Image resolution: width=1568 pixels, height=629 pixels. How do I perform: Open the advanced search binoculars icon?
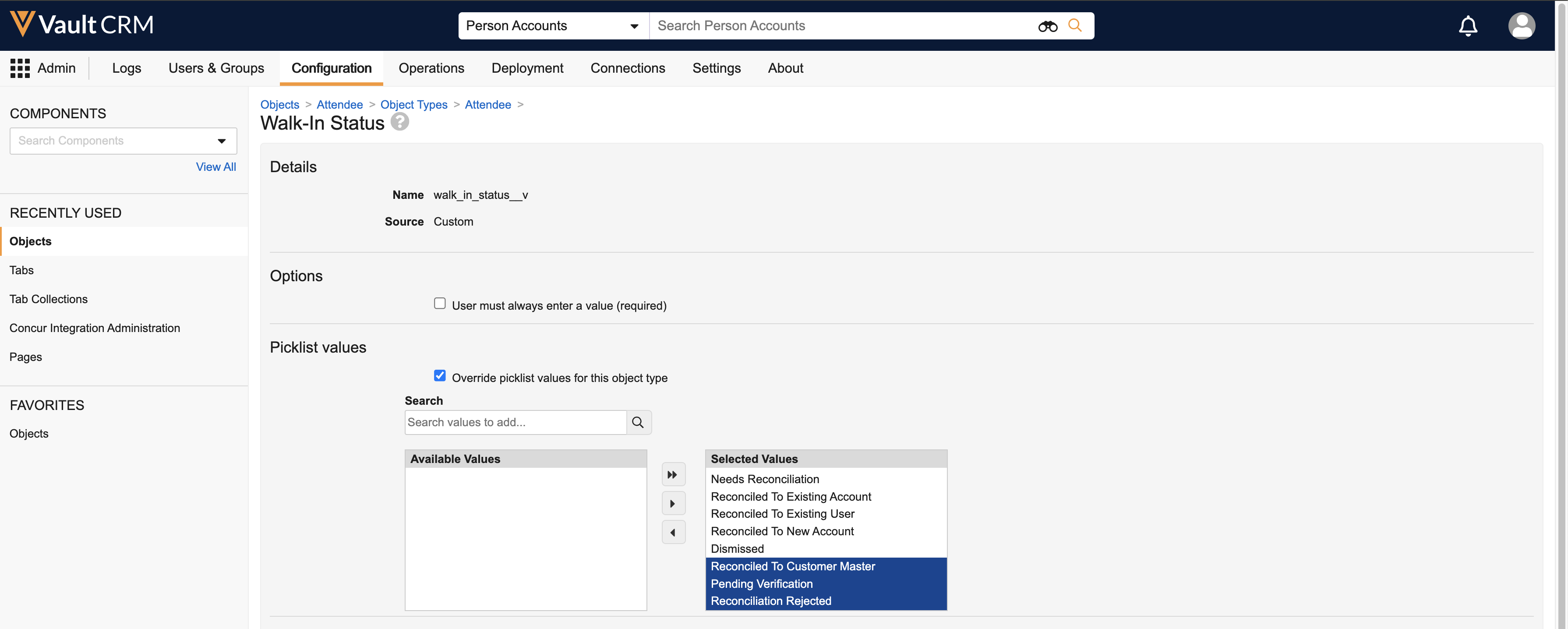click(x=1047, y=26)
